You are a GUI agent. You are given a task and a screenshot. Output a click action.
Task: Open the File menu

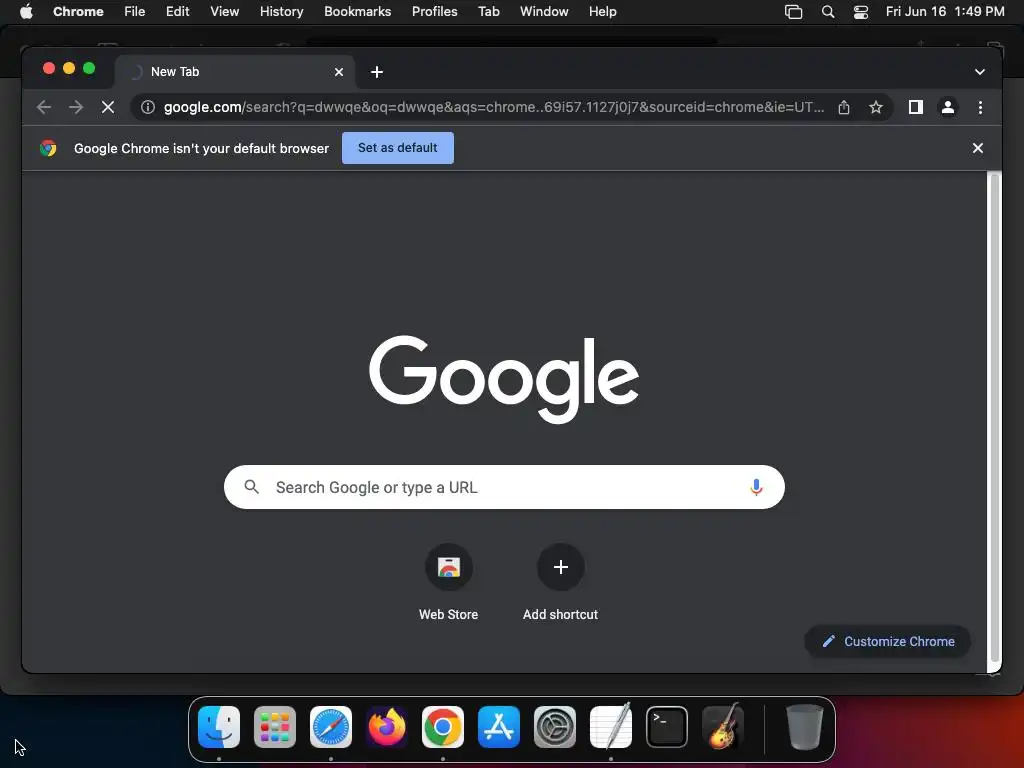135,11
